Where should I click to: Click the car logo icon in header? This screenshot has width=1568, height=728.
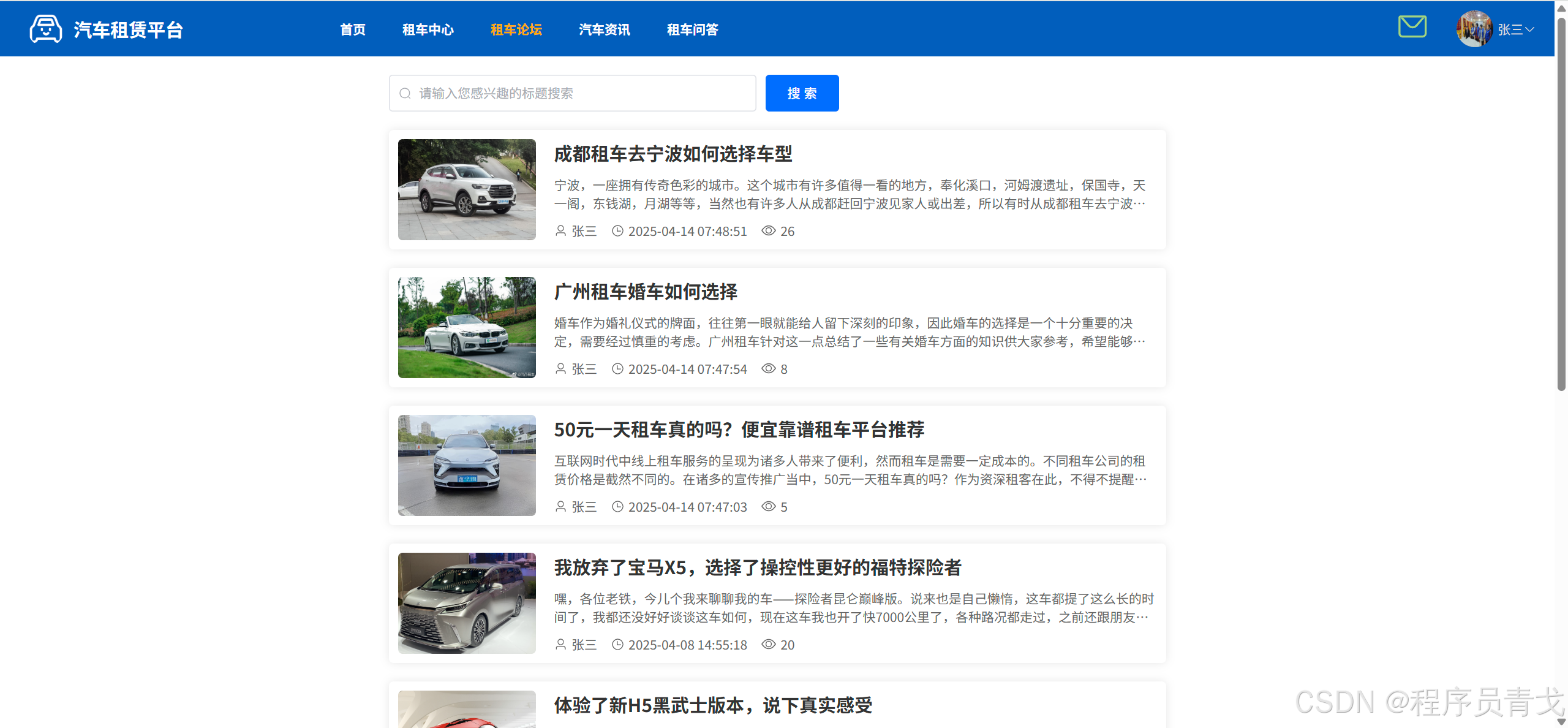[x=45, y=29]
